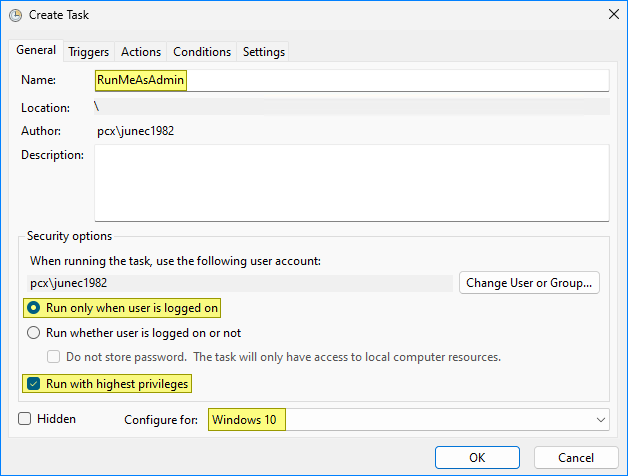Screen dimensions: 628x476
Task: Switch to the Triggers tab
Action: 89,52
